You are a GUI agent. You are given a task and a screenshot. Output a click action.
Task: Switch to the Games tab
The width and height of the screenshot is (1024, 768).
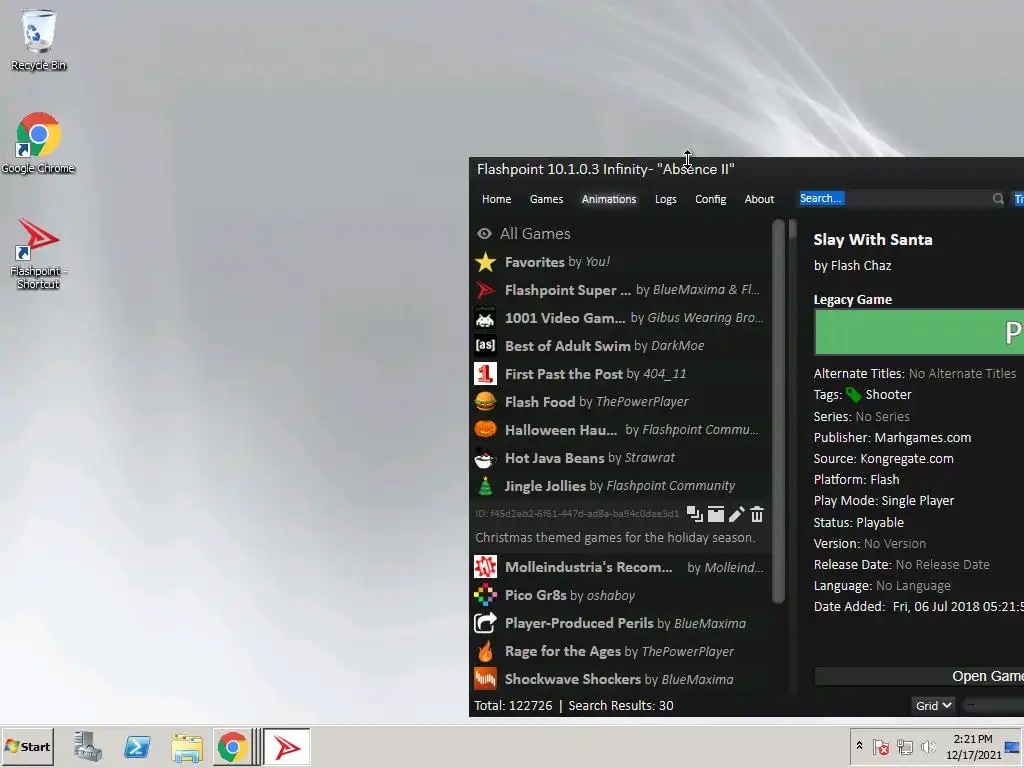click(x=547, y=199)
